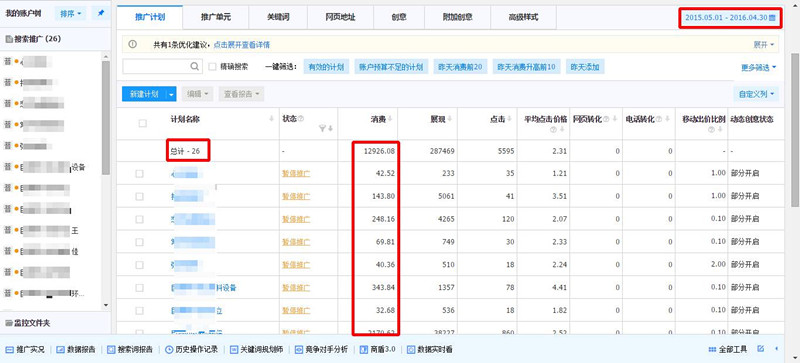Click the pin icon in account tree header
Image resolution: width=800 pixels, height=363 pixels.
[x=101, y=13]
